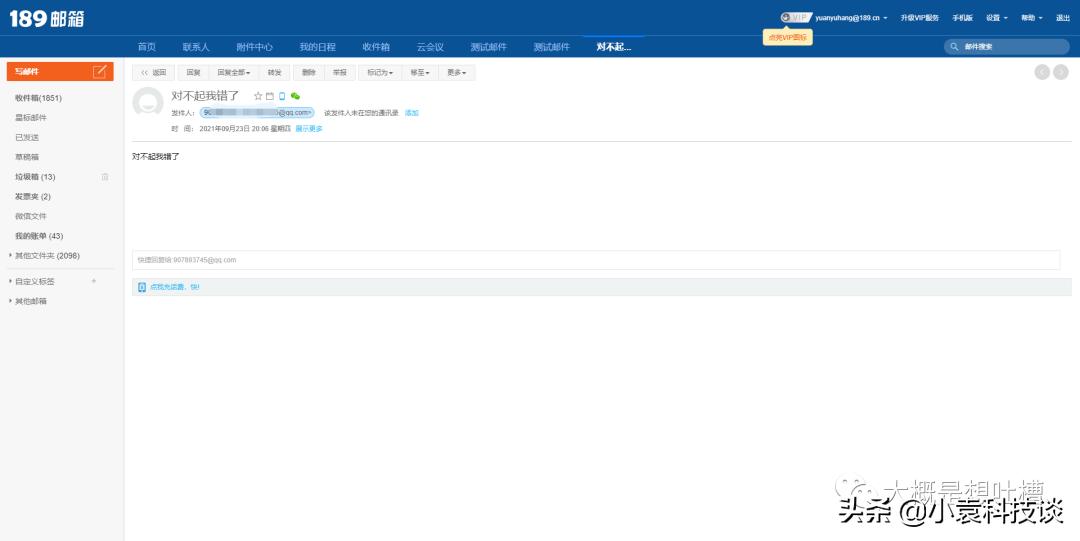Add a custom label with the plus icon
Viewport: 1080px width, 541px height.
coord(94,281)
